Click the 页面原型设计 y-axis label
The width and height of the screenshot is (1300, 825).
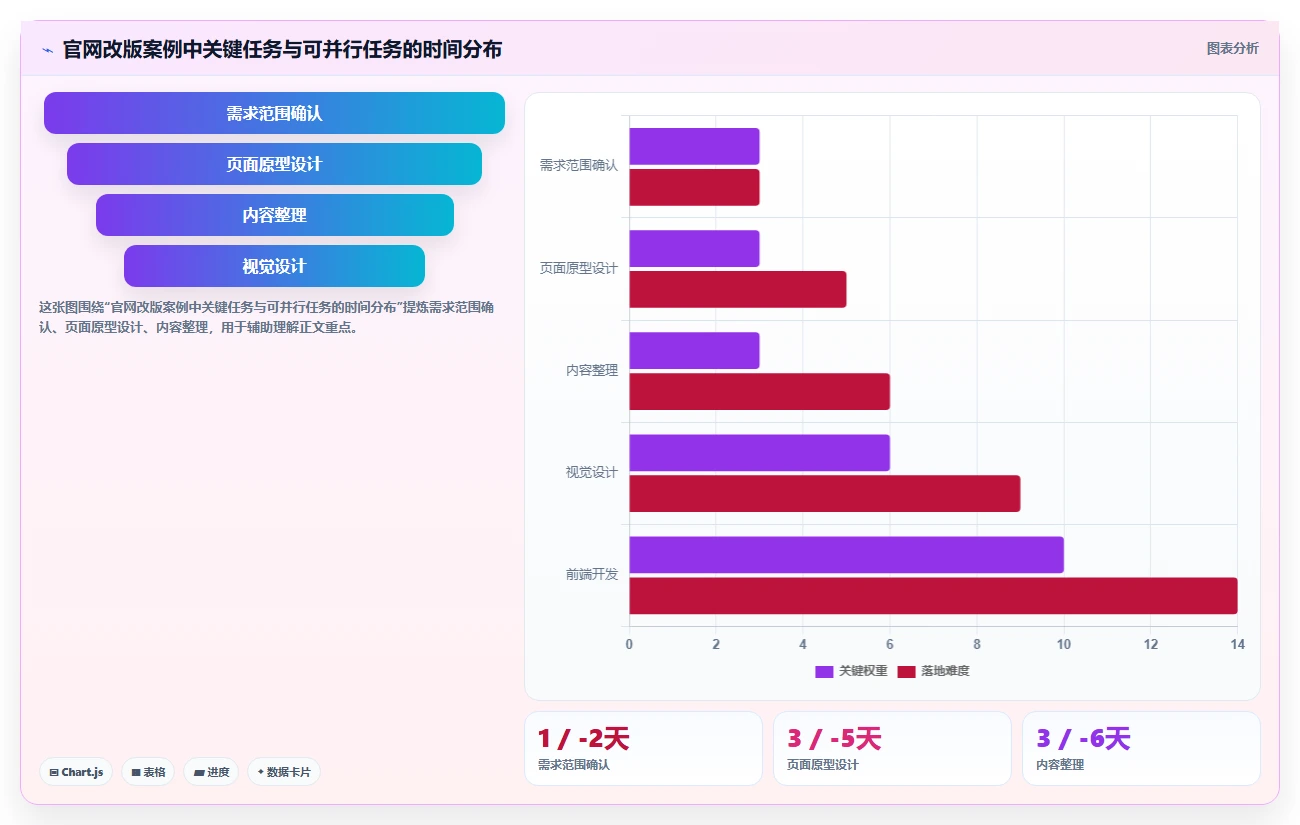coord(579,268)
